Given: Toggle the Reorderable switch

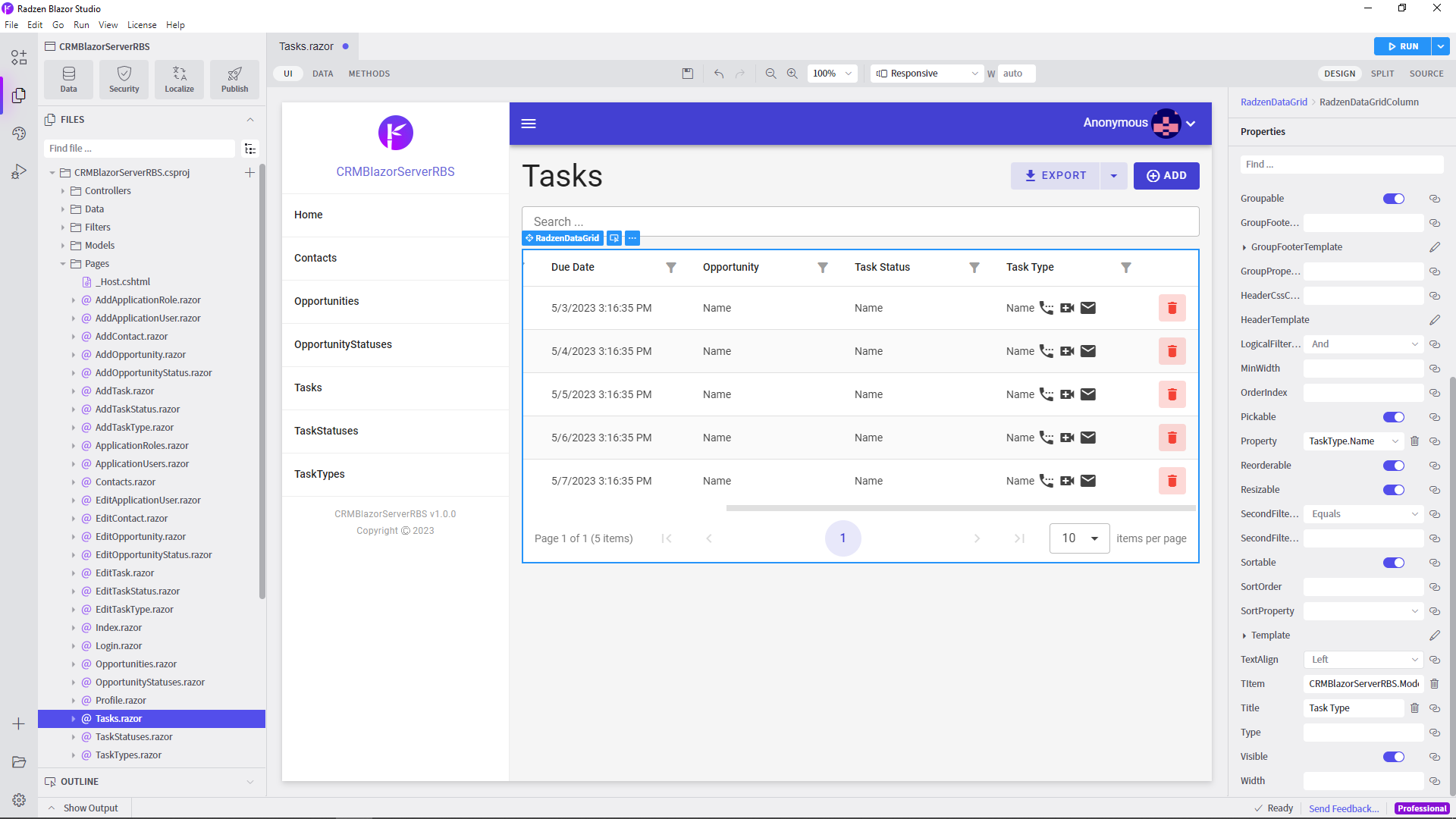Looking at the screenshot, I should (x=1394, y=466).
